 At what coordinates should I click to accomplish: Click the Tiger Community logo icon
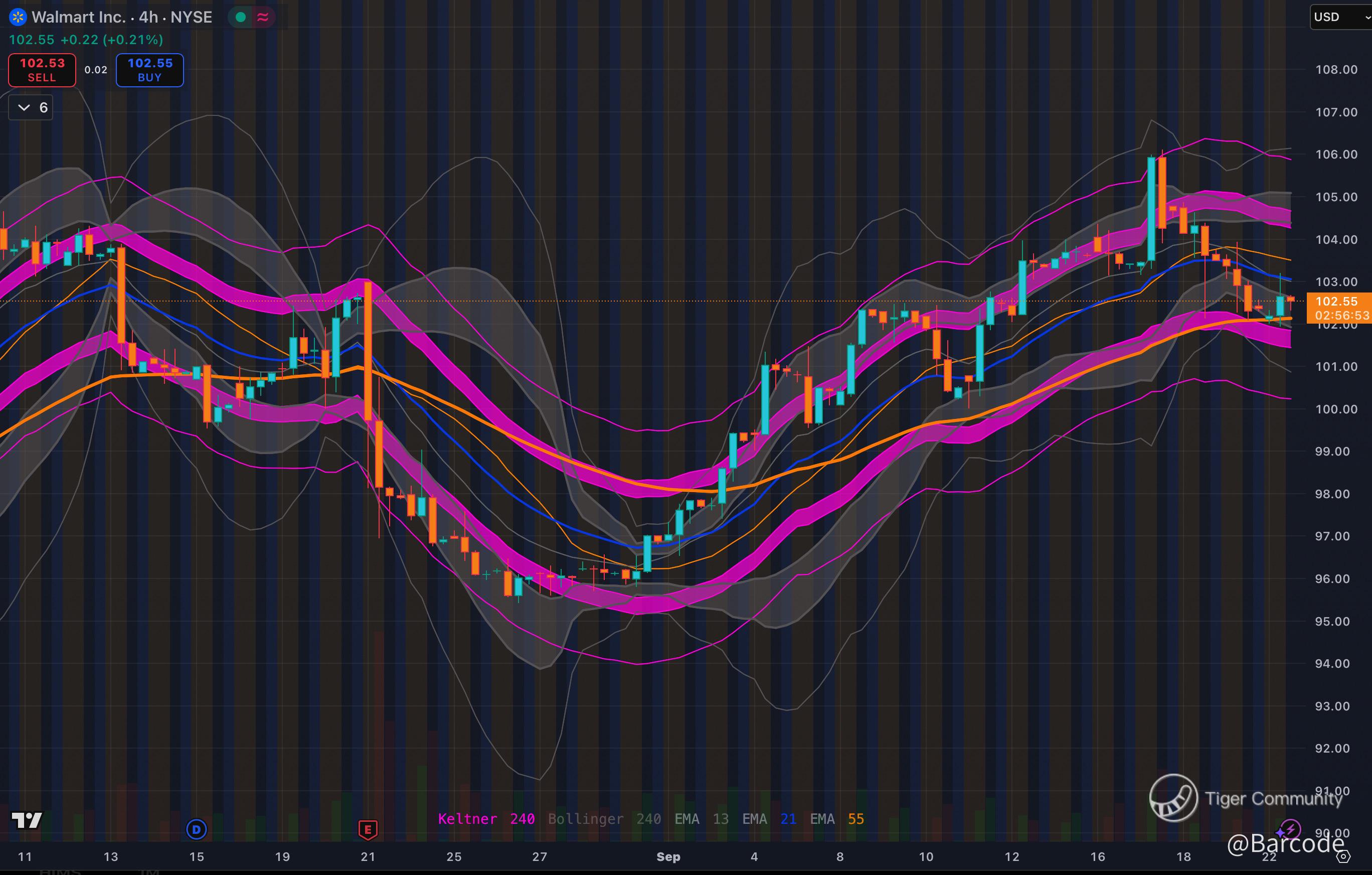(1173, 797)
